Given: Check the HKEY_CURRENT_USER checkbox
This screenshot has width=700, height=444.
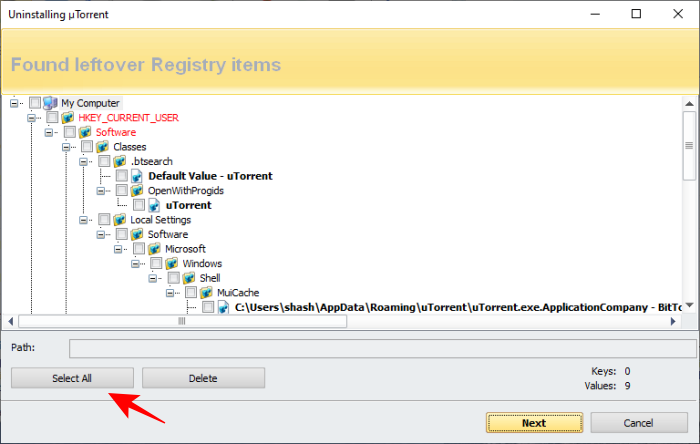Looking at the screenshot, I should 52,117.
